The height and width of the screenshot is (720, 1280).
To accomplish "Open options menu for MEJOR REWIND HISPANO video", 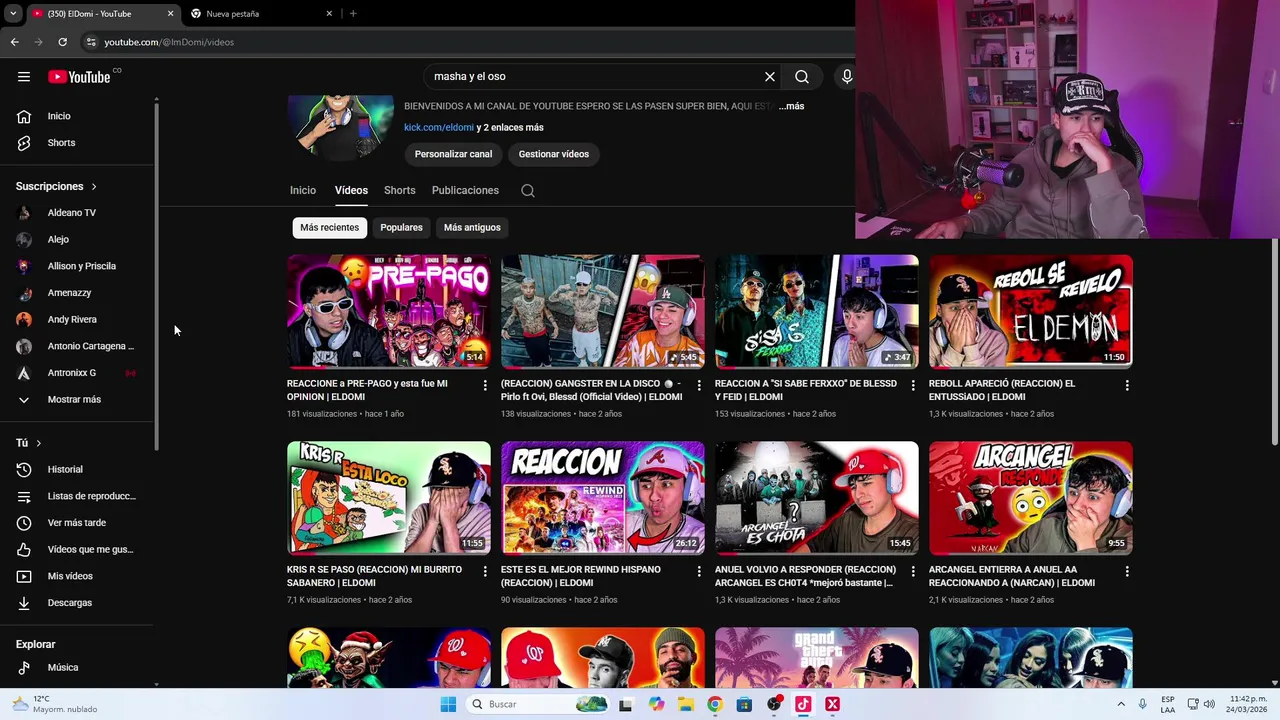I will (699, 571).
